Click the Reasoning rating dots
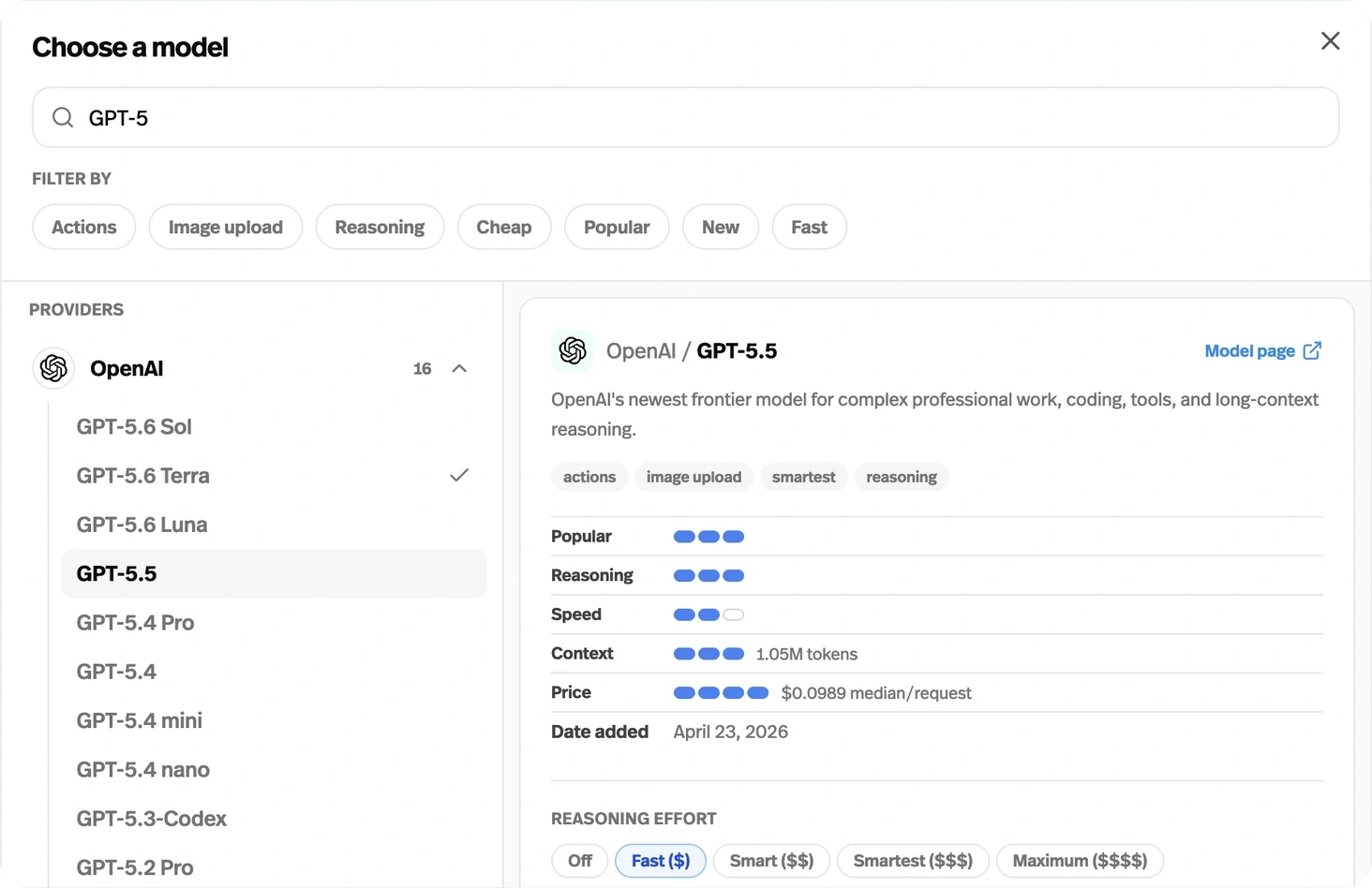Image resolution: width=1372 pixels, height=888 pixels. (708, 576)
